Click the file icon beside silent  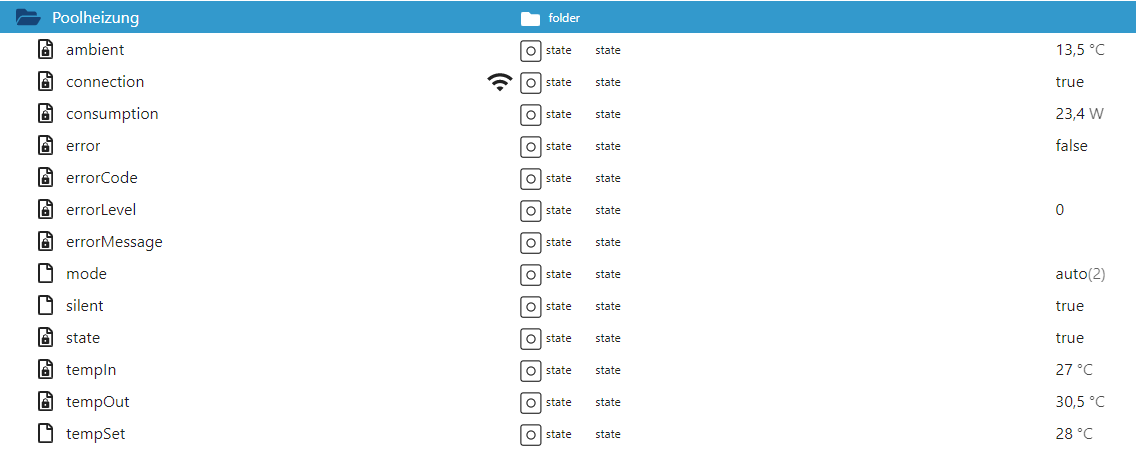pyautogui.click(x=46, y=306)
